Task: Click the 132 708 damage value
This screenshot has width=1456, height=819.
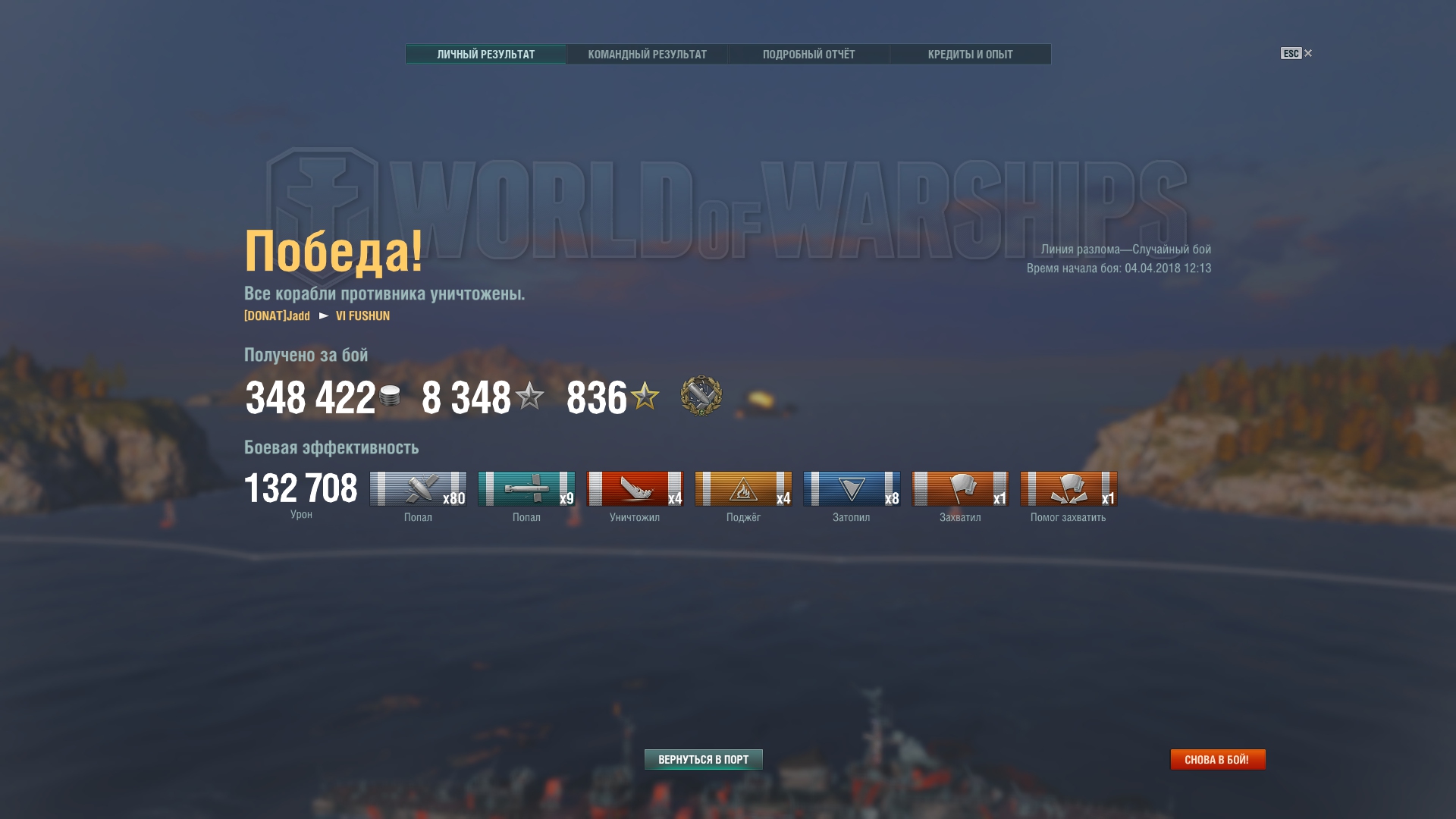Action: 300,488
